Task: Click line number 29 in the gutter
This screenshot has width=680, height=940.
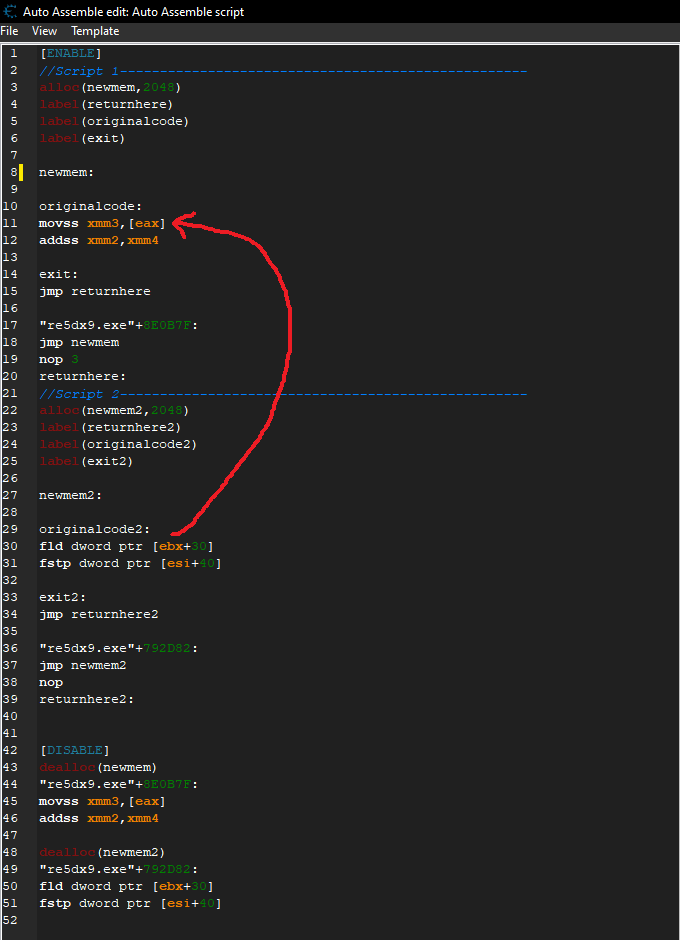Action: (x=14, y=529)
